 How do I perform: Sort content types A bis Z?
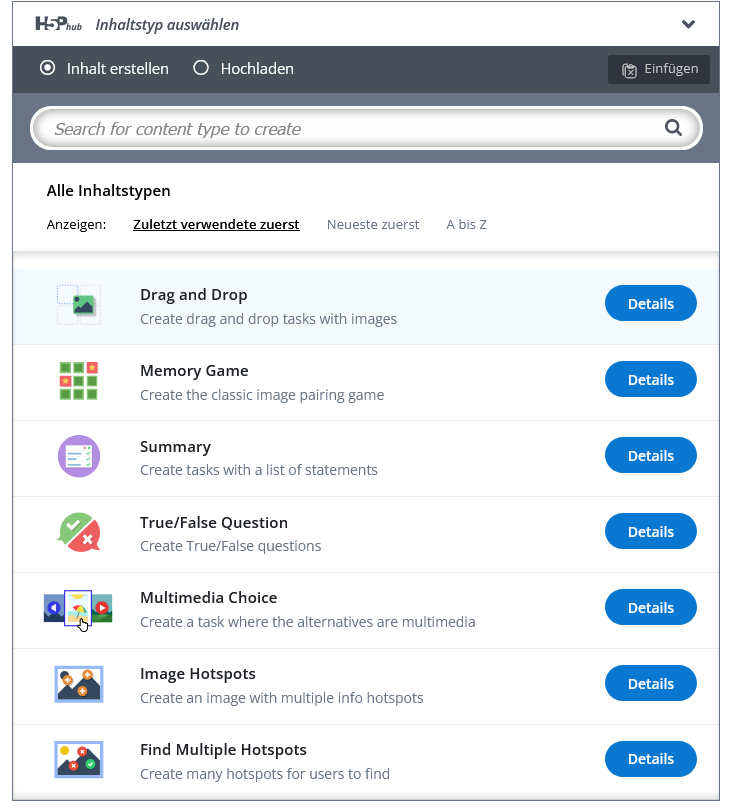[x=466, y=225]
